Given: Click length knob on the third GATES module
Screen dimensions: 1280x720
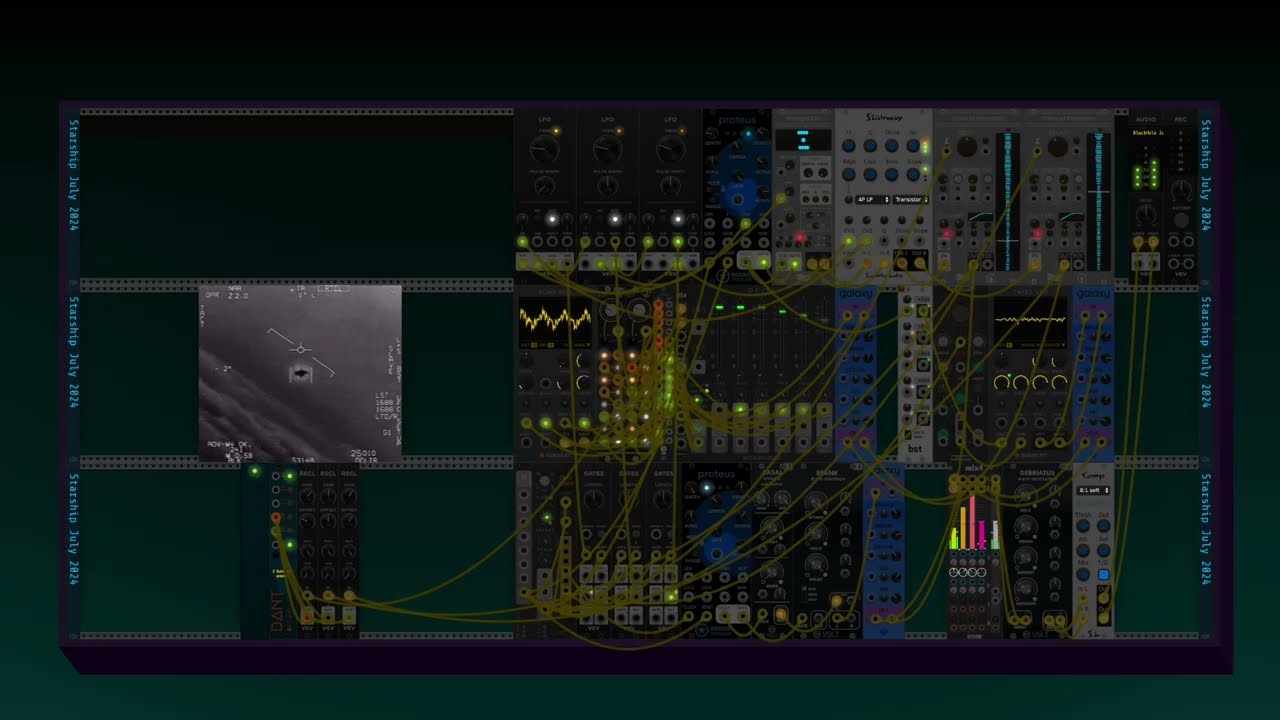Looking at the screenshot, I should click(662, 499).
